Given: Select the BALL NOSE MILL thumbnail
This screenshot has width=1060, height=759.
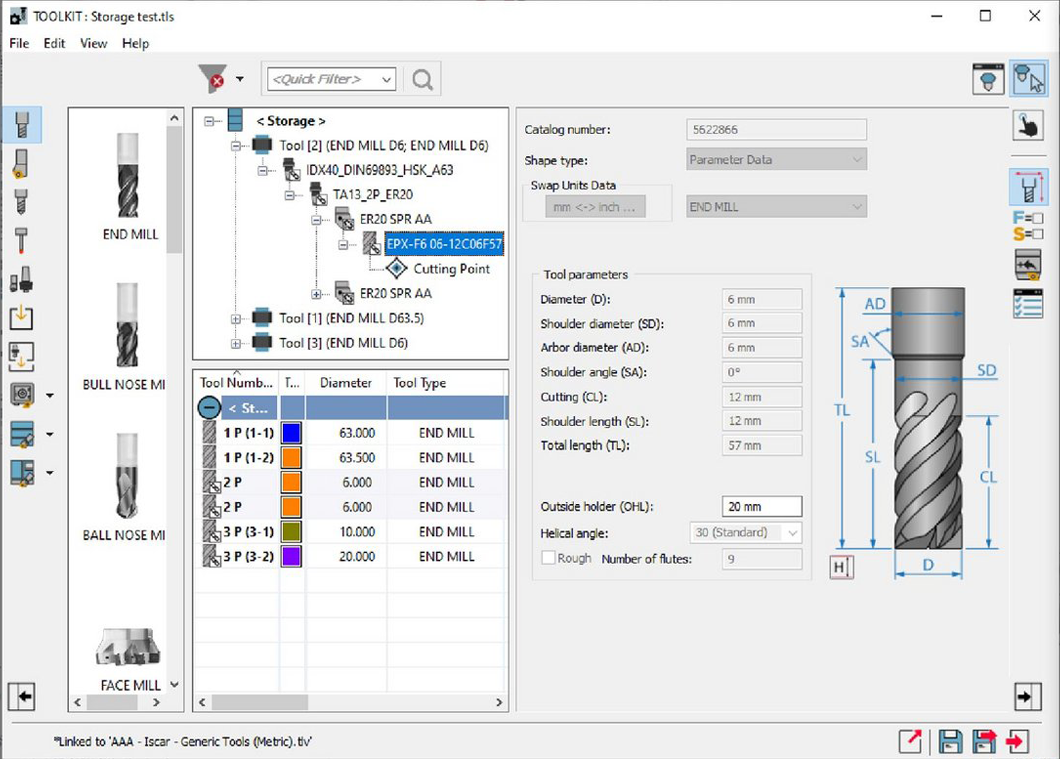Looking at the screenshot, I should click(126, 487).
